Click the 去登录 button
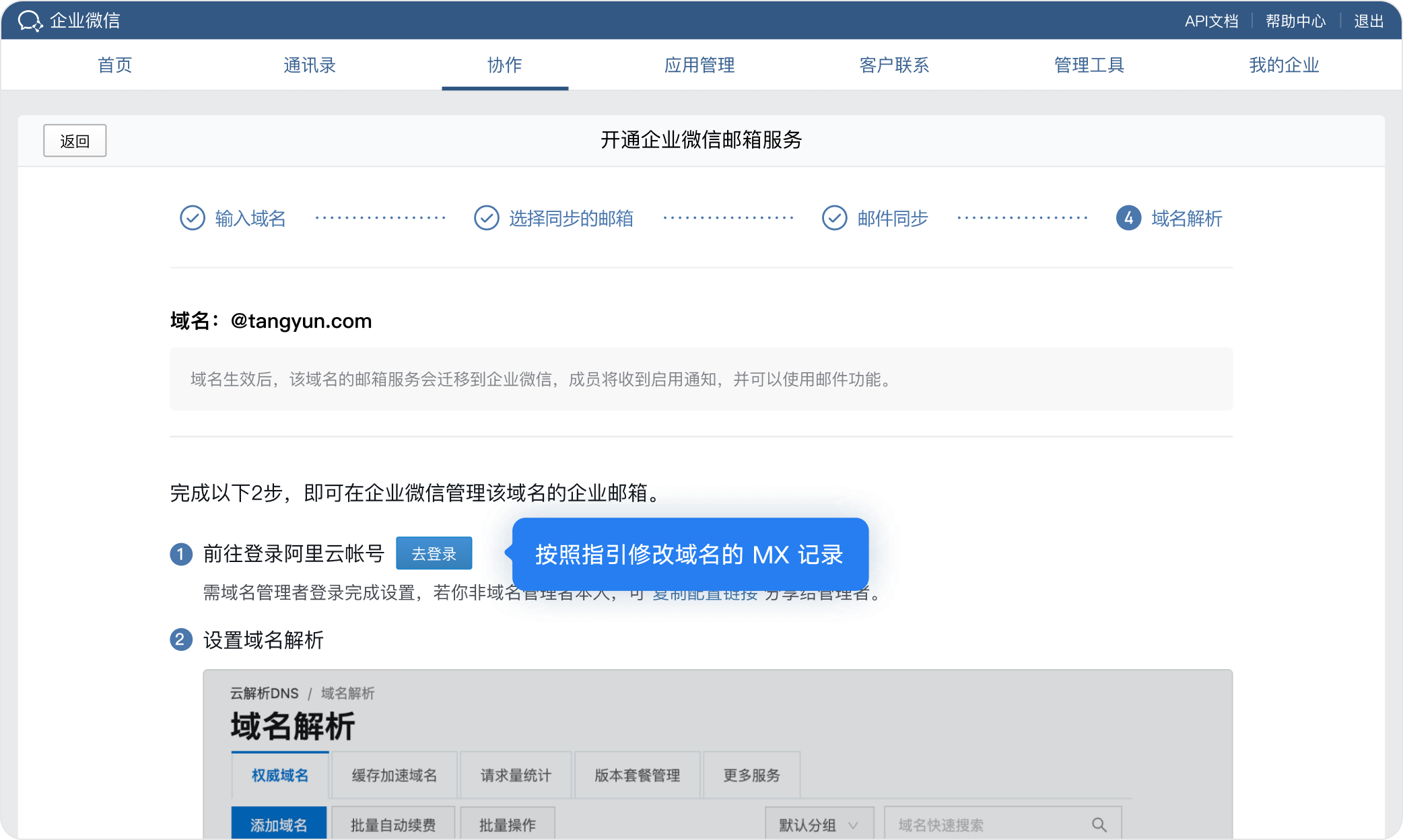1403x840 pixels. coord(434,553)
